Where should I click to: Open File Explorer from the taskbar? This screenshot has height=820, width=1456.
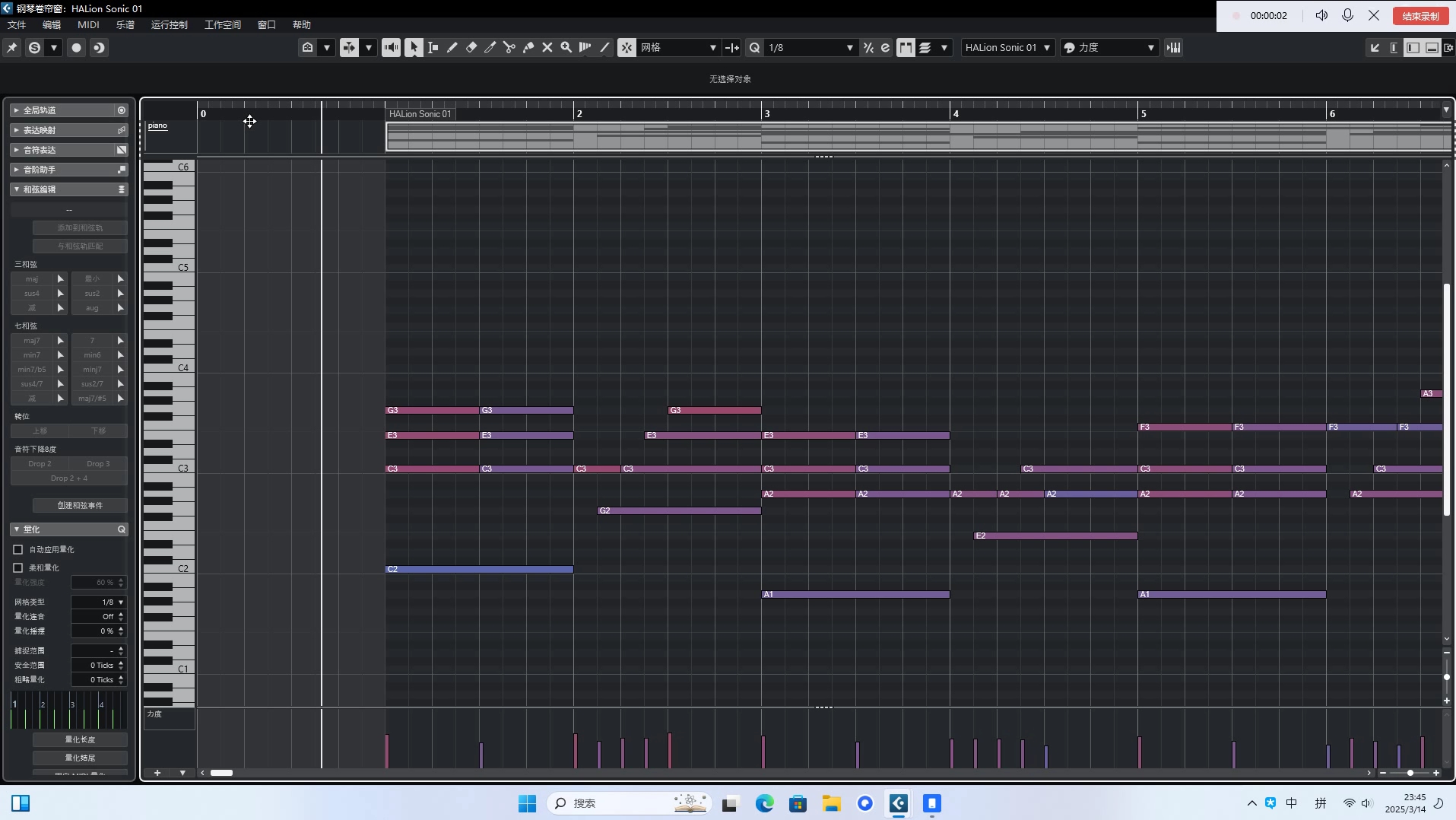coord(831,803)
